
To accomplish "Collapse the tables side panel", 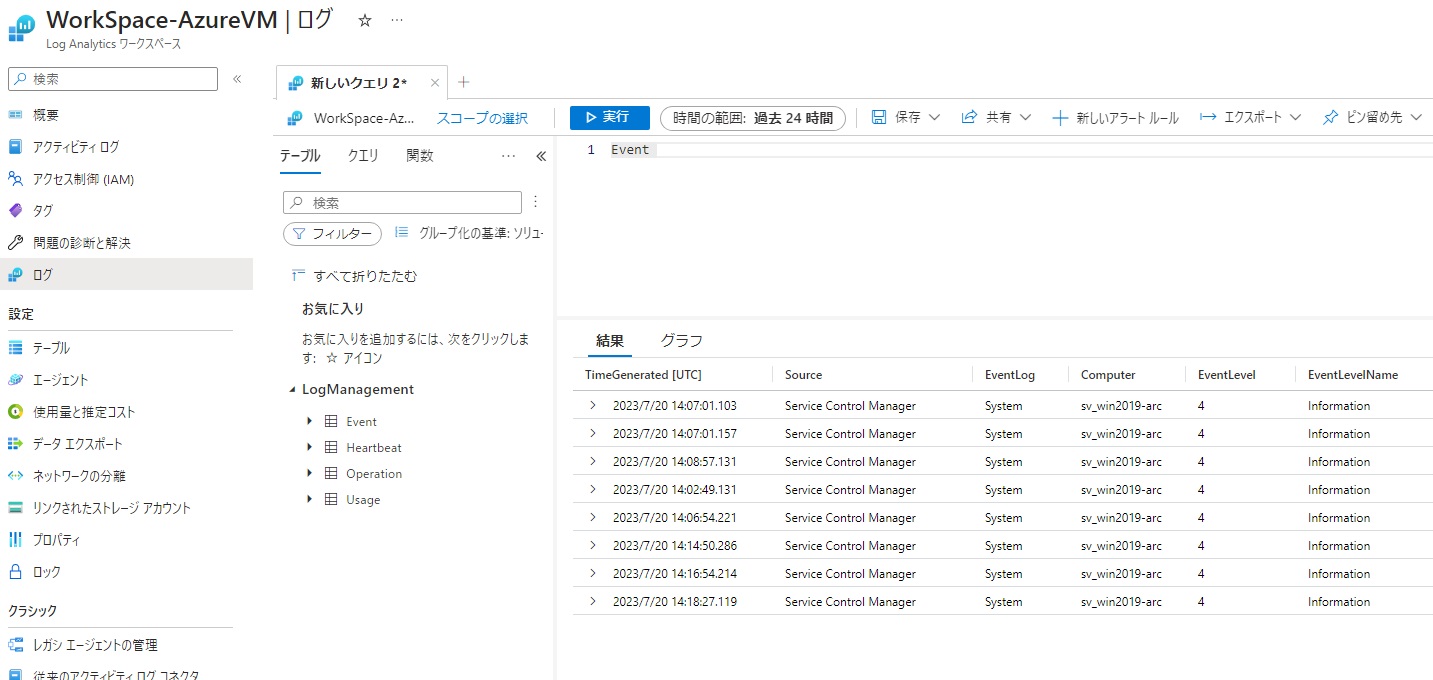I will tap(541, 156).
